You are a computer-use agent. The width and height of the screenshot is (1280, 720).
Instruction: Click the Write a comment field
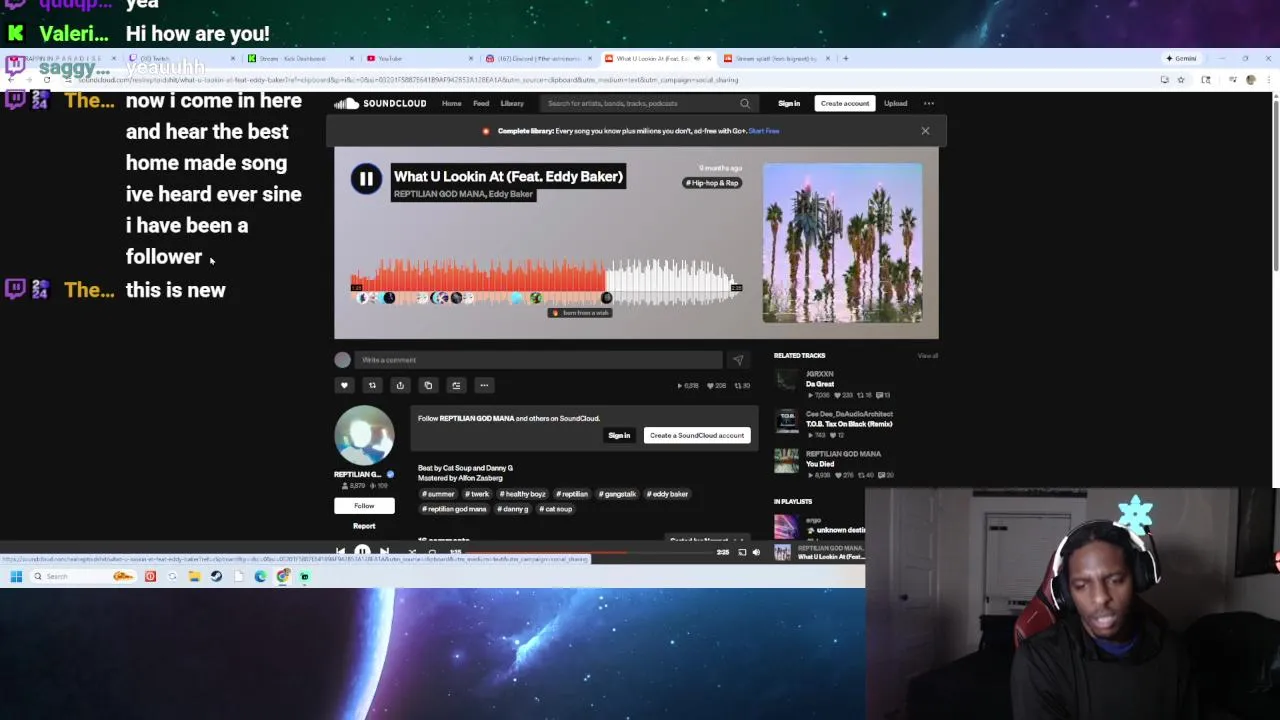(538, 360)
